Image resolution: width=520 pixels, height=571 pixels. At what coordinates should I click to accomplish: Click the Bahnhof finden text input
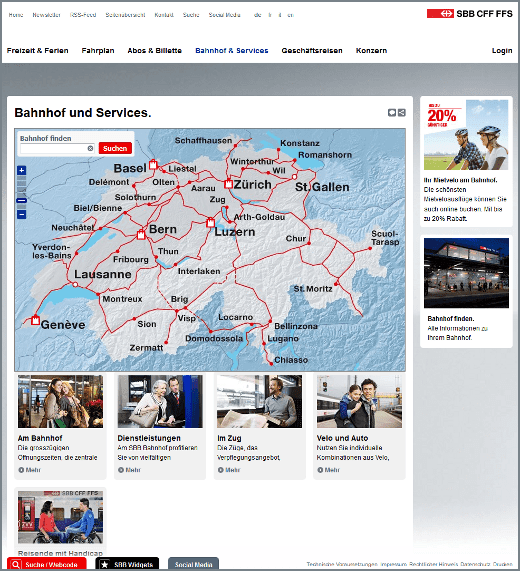(54, 148)
